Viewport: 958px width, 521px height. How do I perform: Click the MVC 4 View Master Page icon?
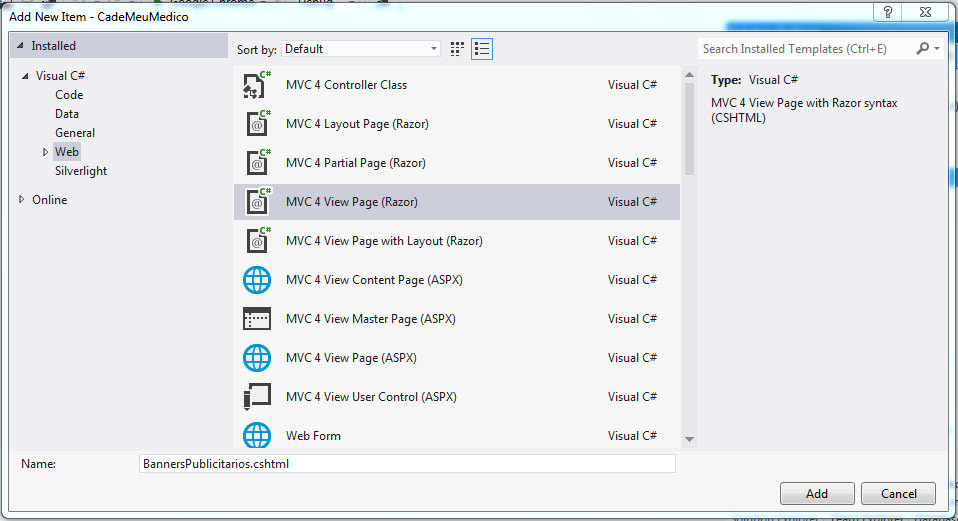pos(257,319)
